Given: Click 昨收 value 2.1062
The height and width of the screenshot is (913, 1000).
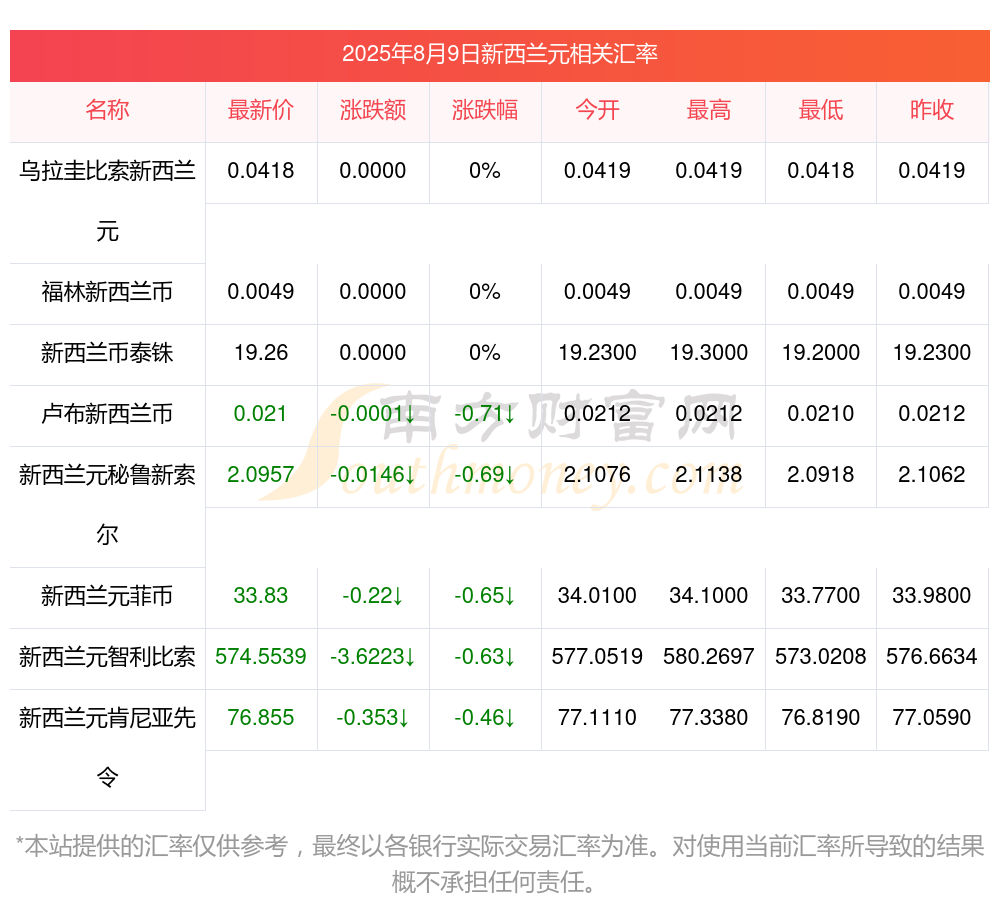Looking at the screenshot, I should tap(932, 474).
